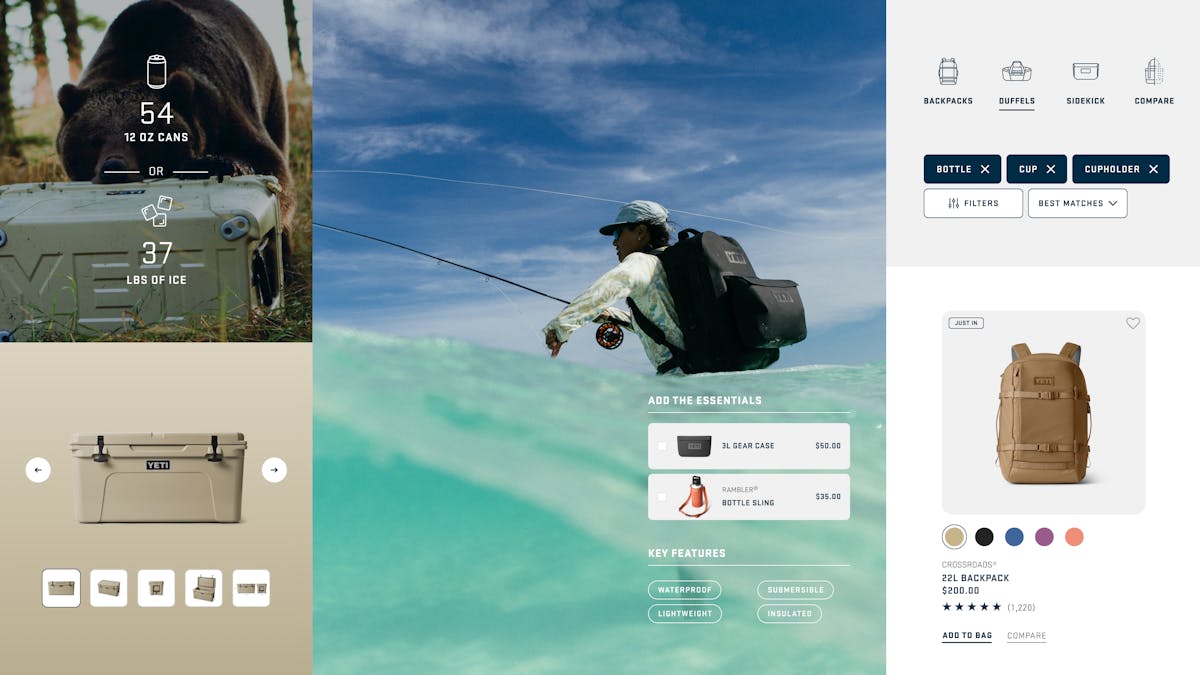
Task: Go to next cooler image arrow
Action: tap(274, 469)
